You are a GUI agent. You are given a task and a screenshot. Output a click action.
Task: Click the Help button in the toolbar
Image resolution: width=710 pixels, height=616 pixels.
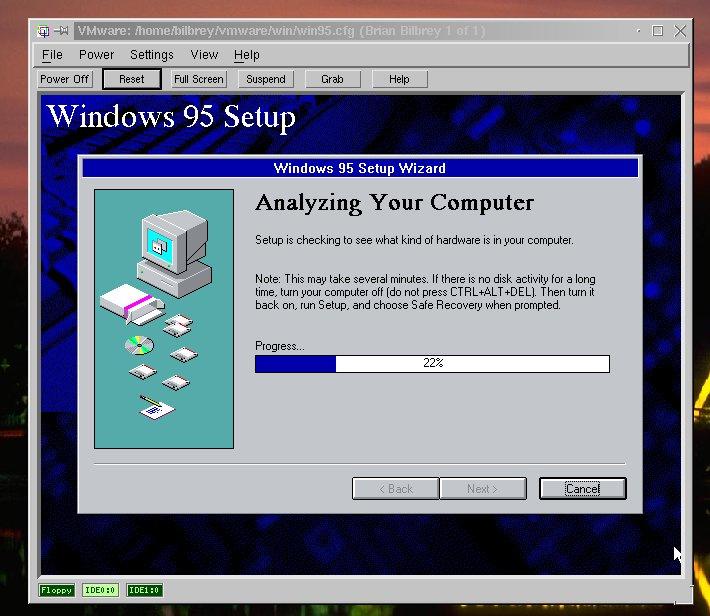(399, 79)
